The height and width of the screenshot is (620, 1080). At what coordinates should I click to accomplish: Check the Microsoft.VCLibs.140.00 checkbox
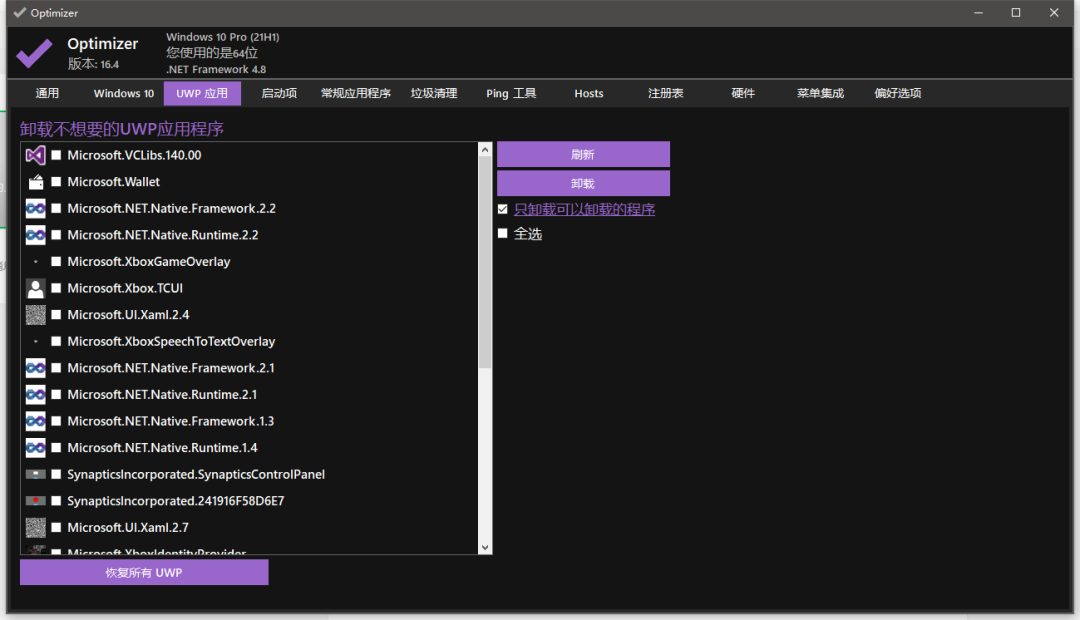coord(56,156)
